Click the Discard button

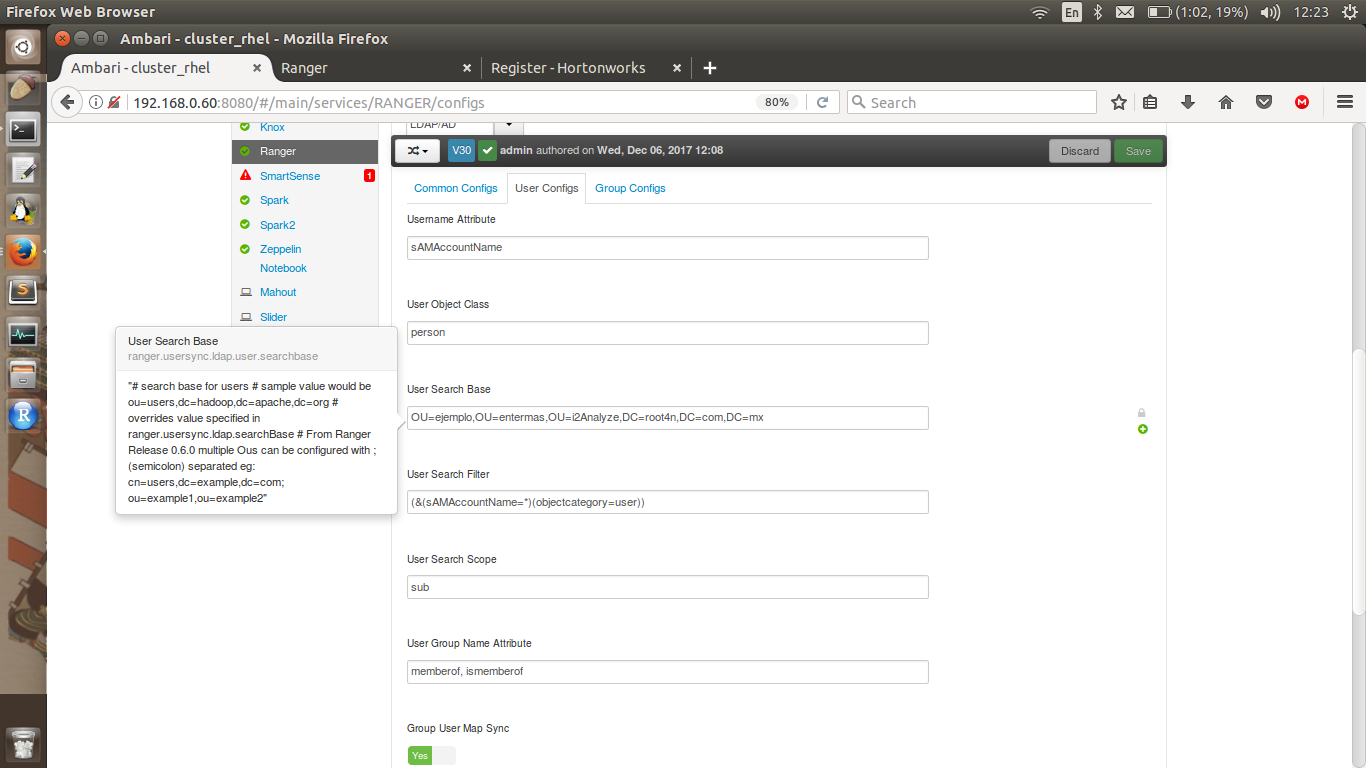coord(1080,150)
